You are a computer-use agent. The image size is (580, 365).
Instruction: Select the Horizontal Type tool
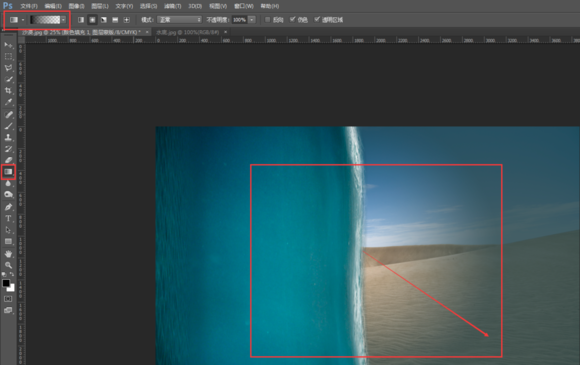click(8, 219)
